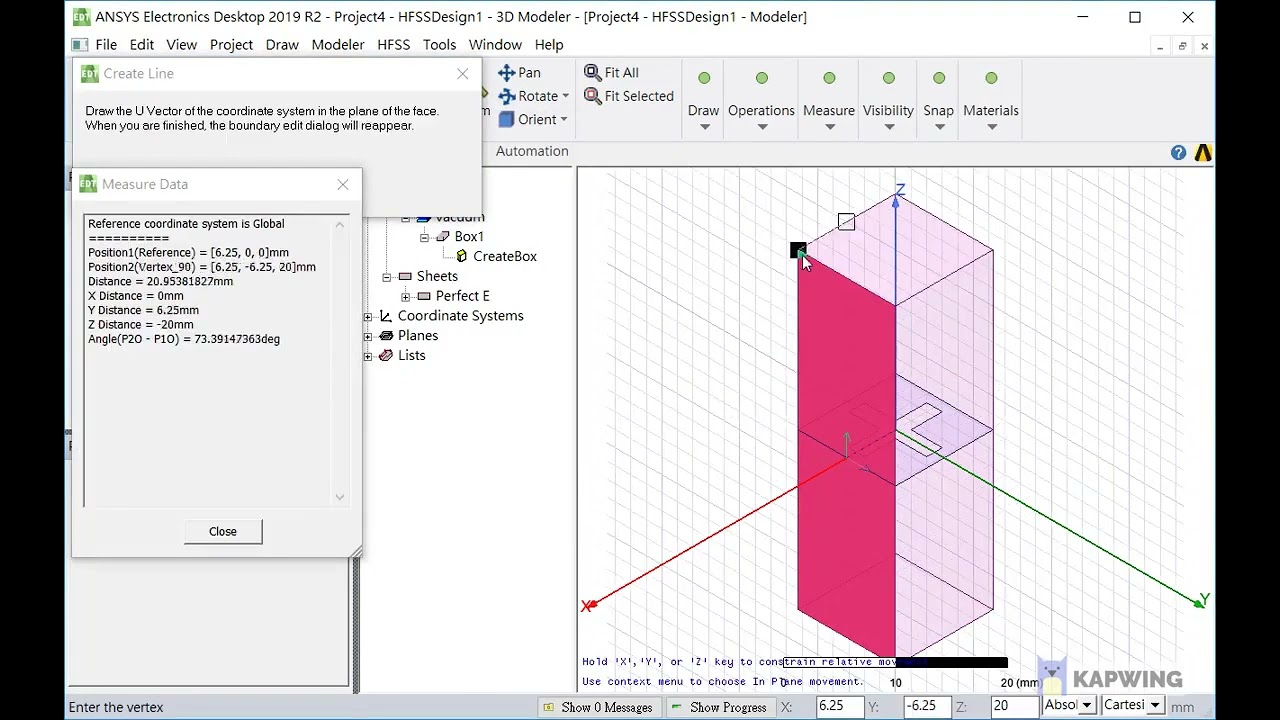Click the blue help question-mark icon
This screenshot has height=720, width=1280.
pos(1179,153)
